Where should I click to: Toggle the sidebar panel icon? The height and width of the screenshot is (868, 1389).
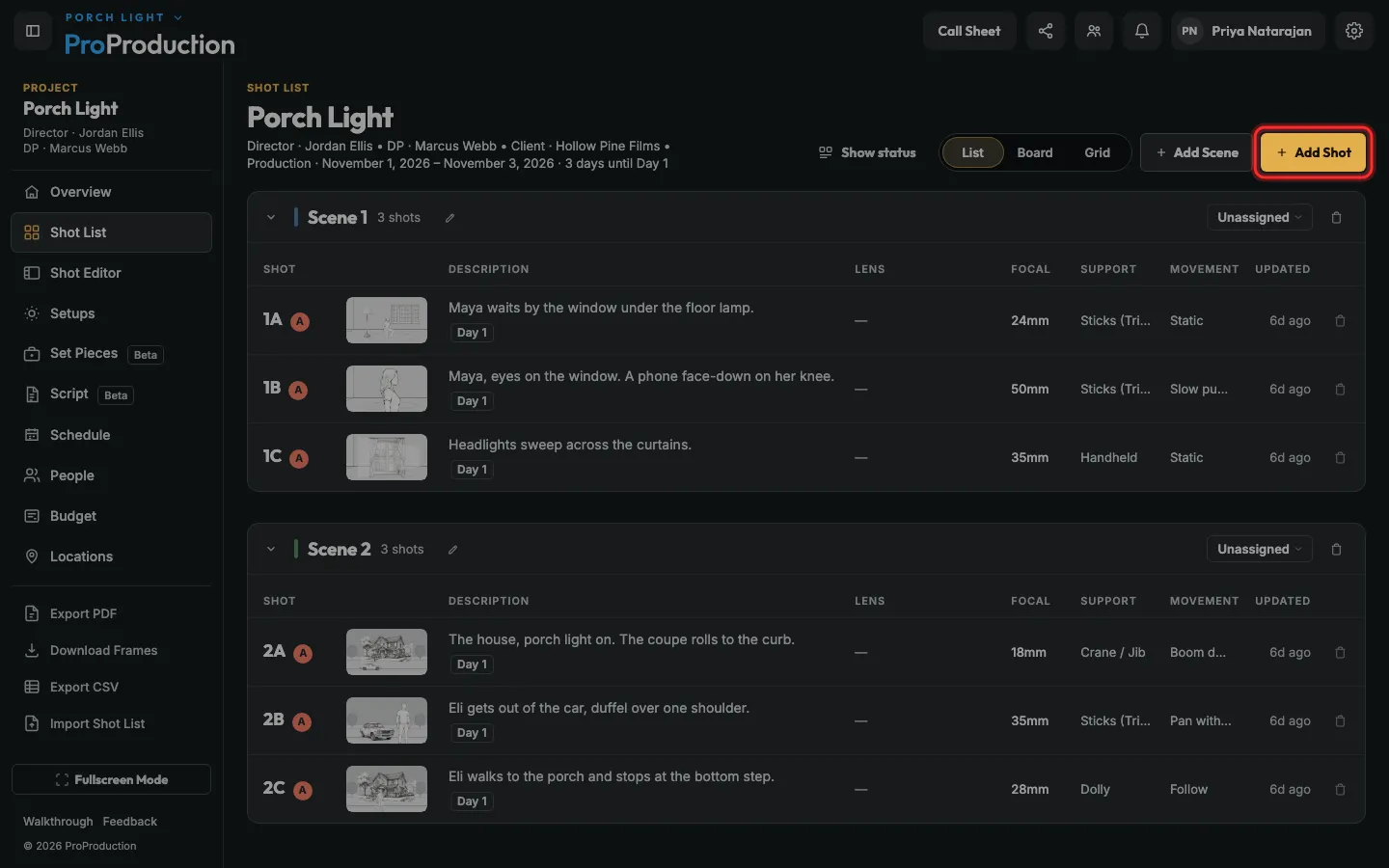[x=33, y=31]
